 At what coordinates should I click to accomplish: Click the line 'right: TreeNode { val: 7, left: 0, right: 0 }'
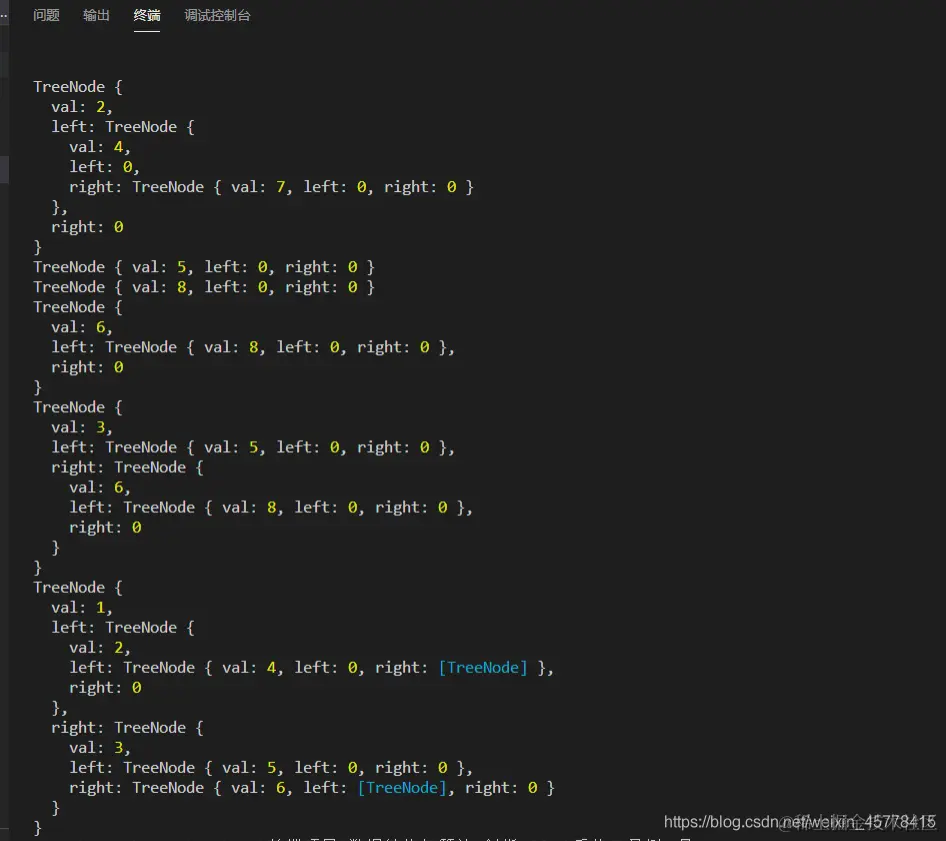click(x=271, y=187)
